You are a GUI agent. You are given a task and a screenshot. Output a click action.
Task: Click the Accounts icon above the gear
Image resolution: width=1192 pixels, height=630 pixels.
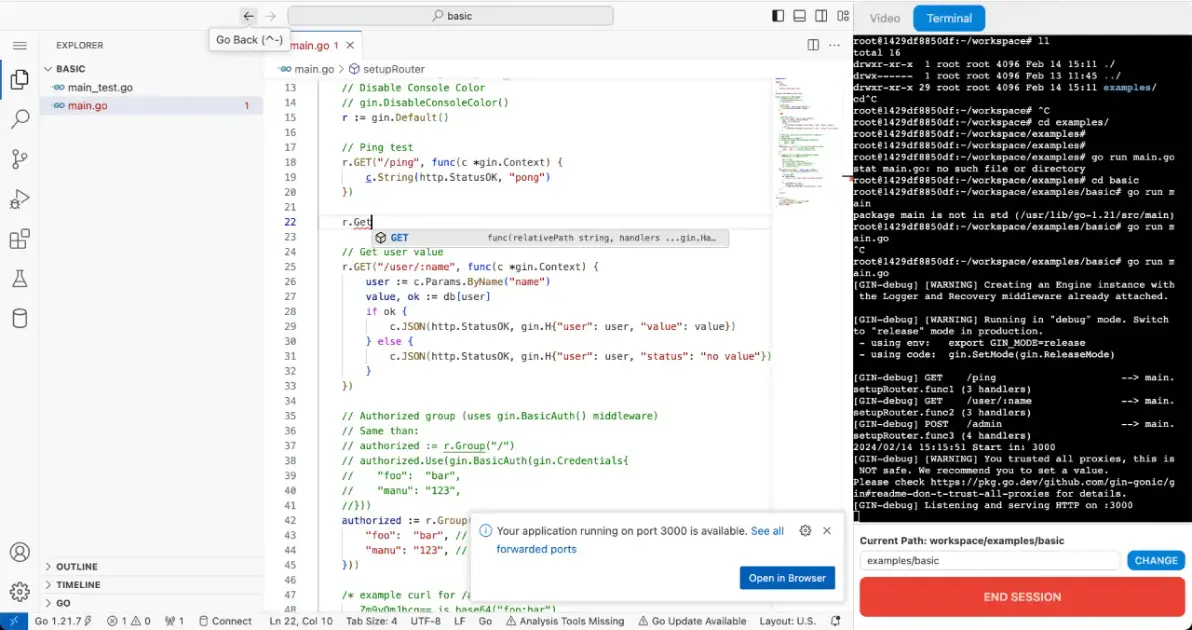click(x=19, y=551)
